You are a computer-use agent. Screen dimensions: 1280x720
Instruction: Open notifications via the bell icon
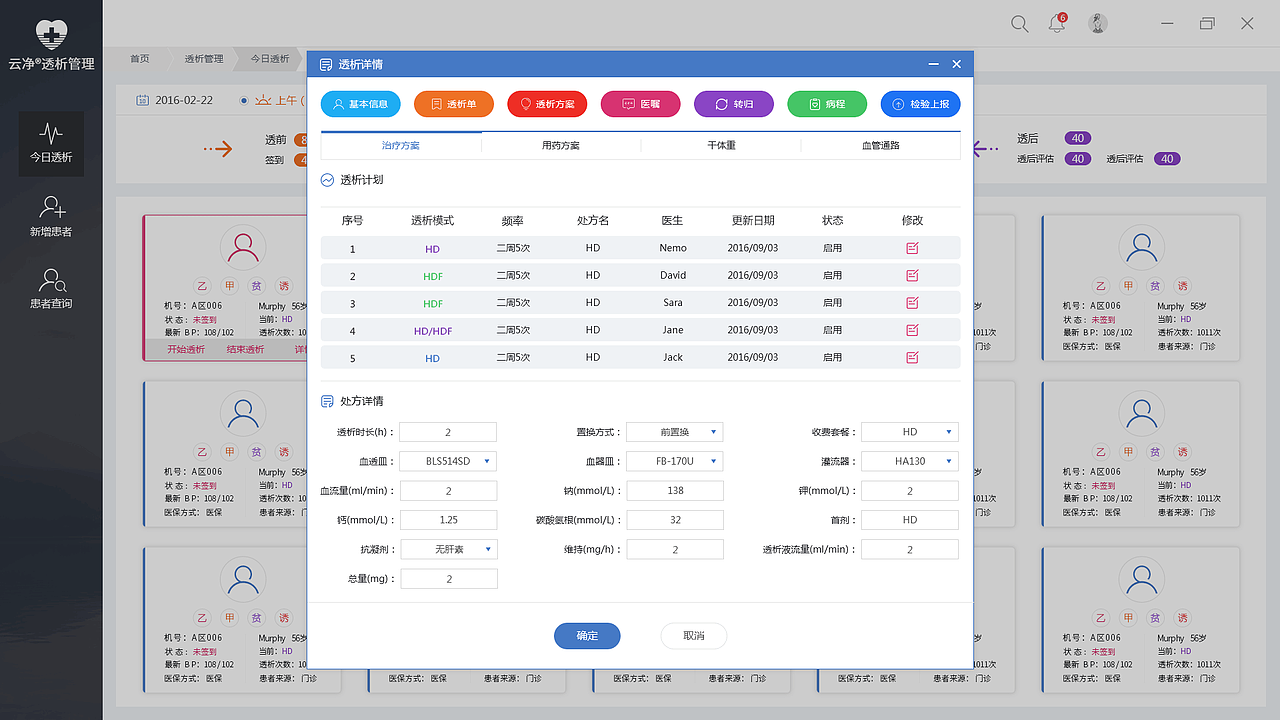coord(1056,23)
